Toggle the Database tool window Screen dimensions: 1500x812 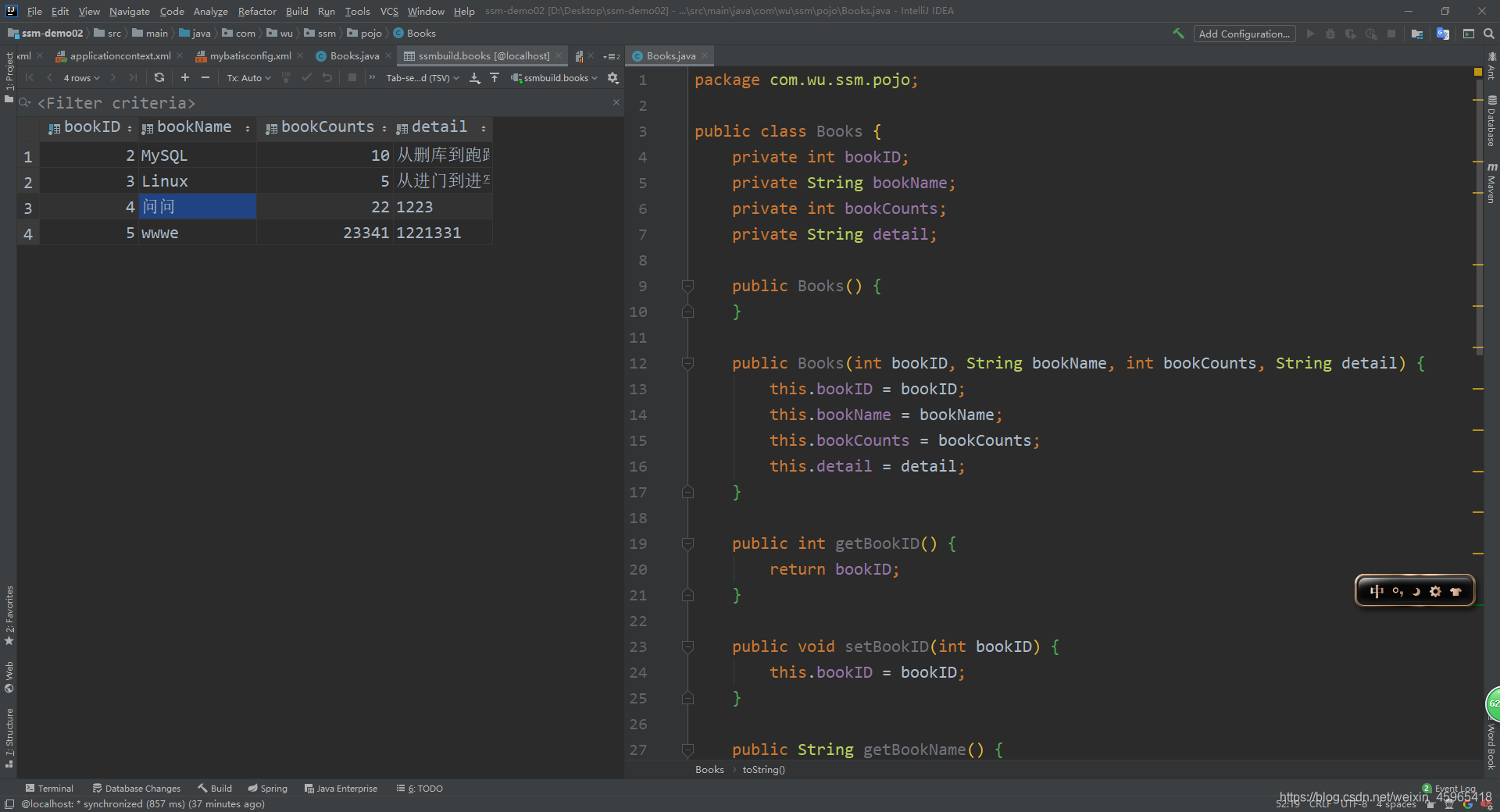[1491, 121]
